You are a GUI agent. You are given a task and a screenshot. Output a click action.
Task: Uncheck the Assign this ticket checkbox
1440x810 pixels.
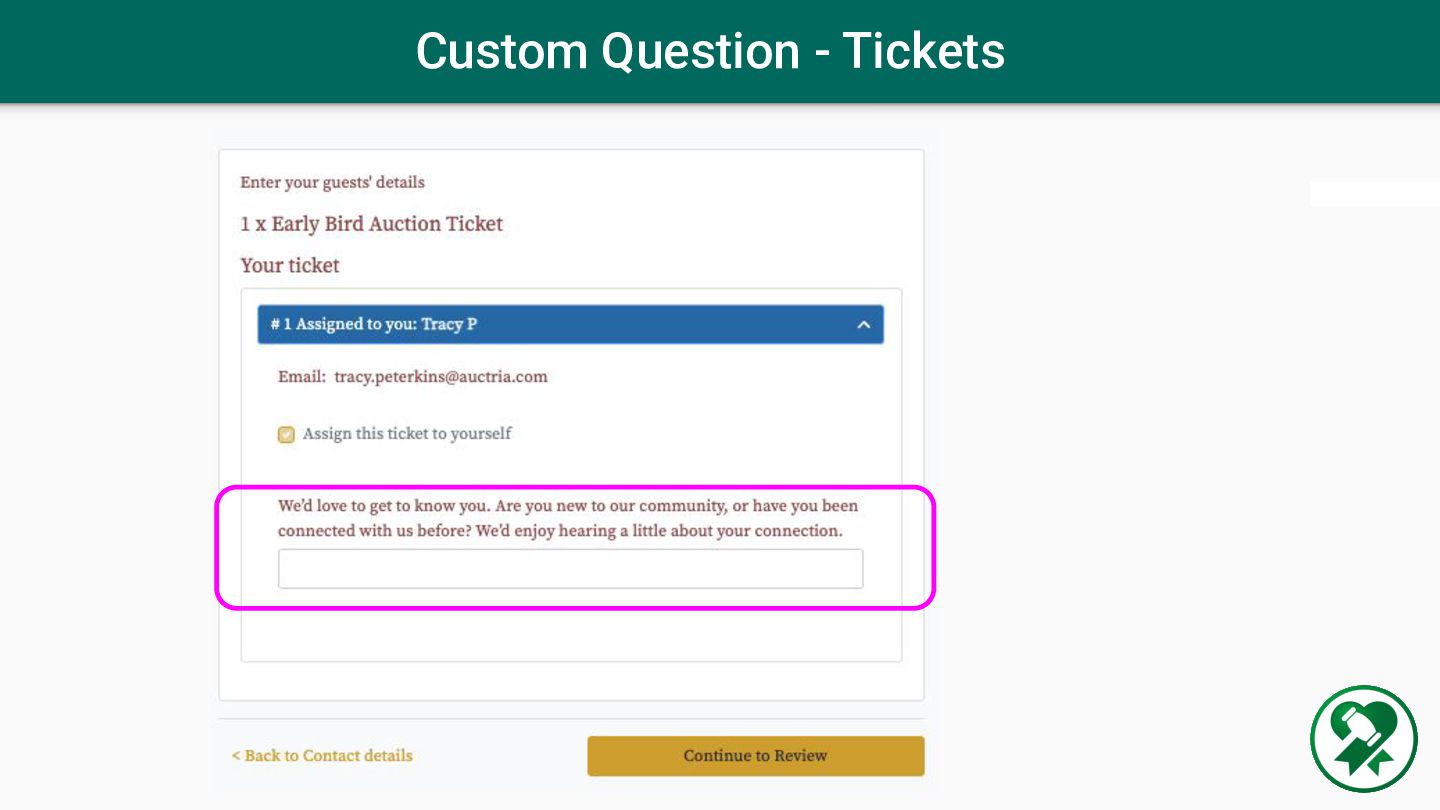[x=286, y=434]
